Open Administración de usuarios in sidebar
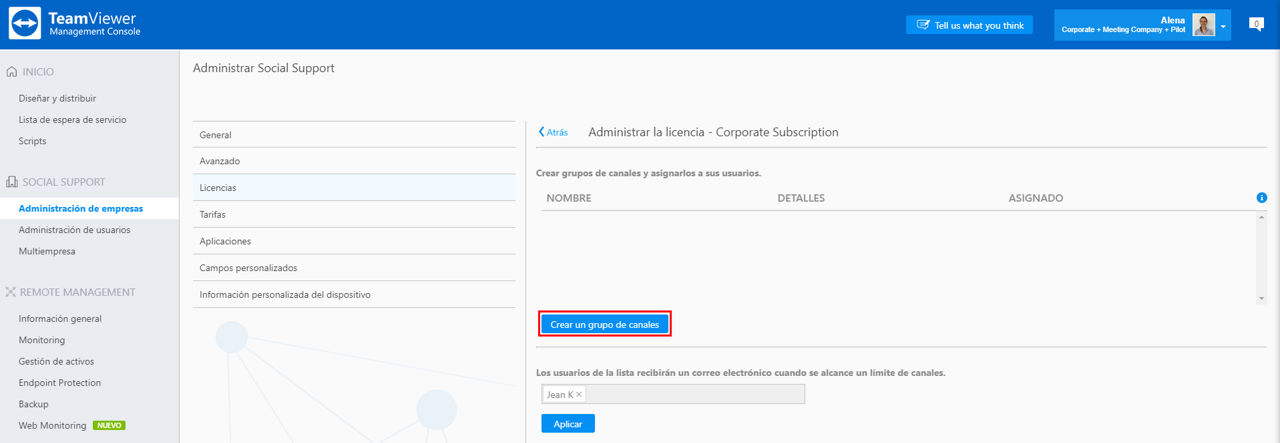Screen dimensions: 1280x443 pos(74,230)
